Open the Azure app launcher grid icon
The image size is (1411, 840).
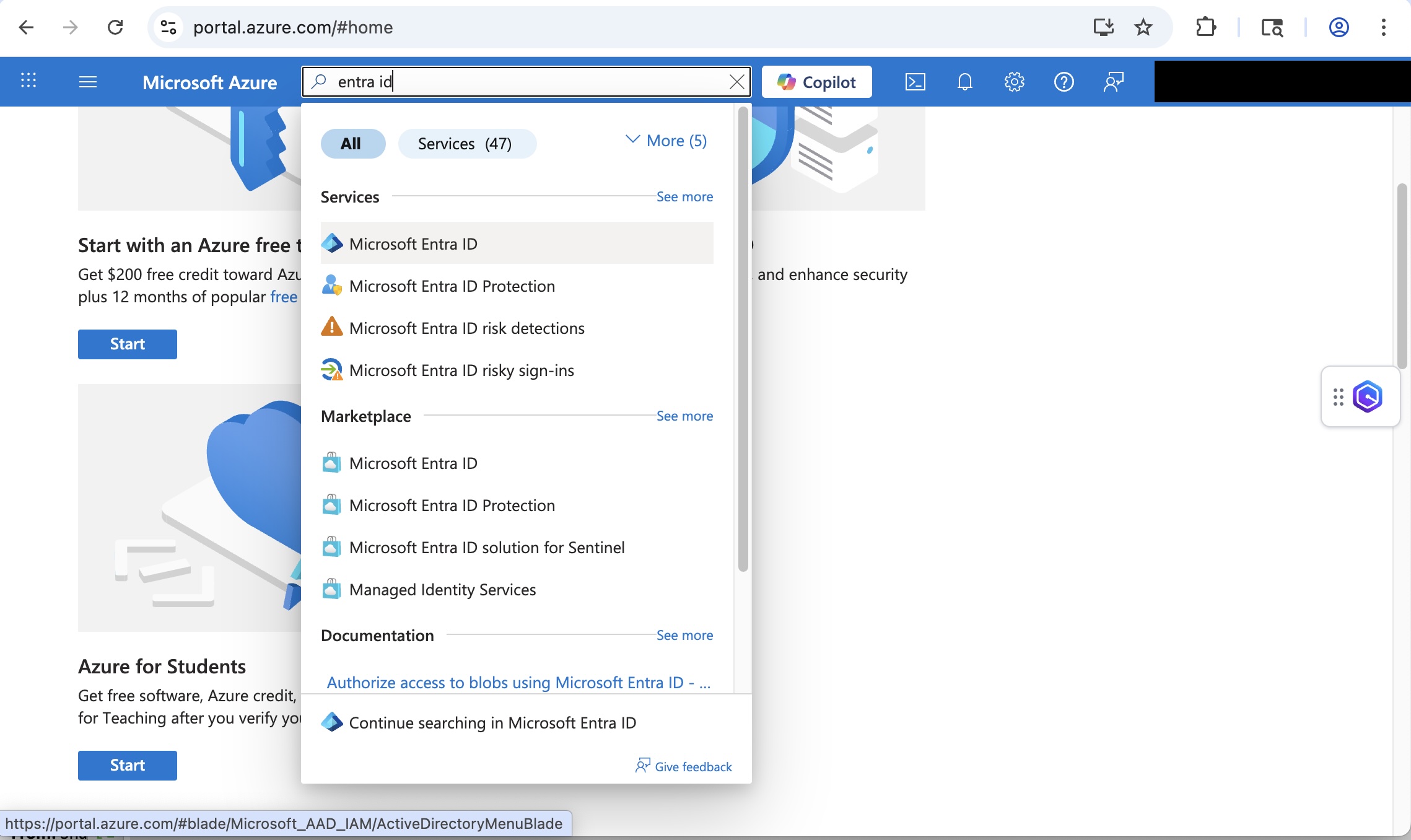(x=28, y=81)
